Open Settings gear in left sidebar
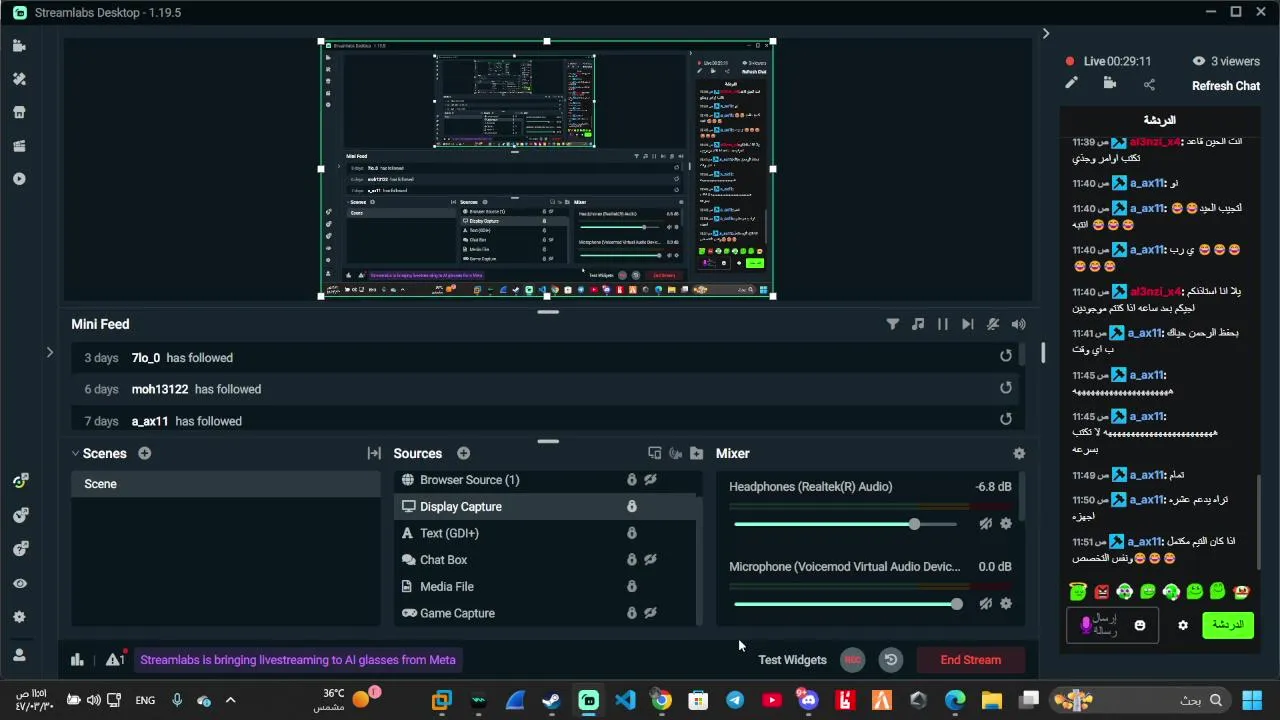 pyautogui.click(x=20, y=617)
